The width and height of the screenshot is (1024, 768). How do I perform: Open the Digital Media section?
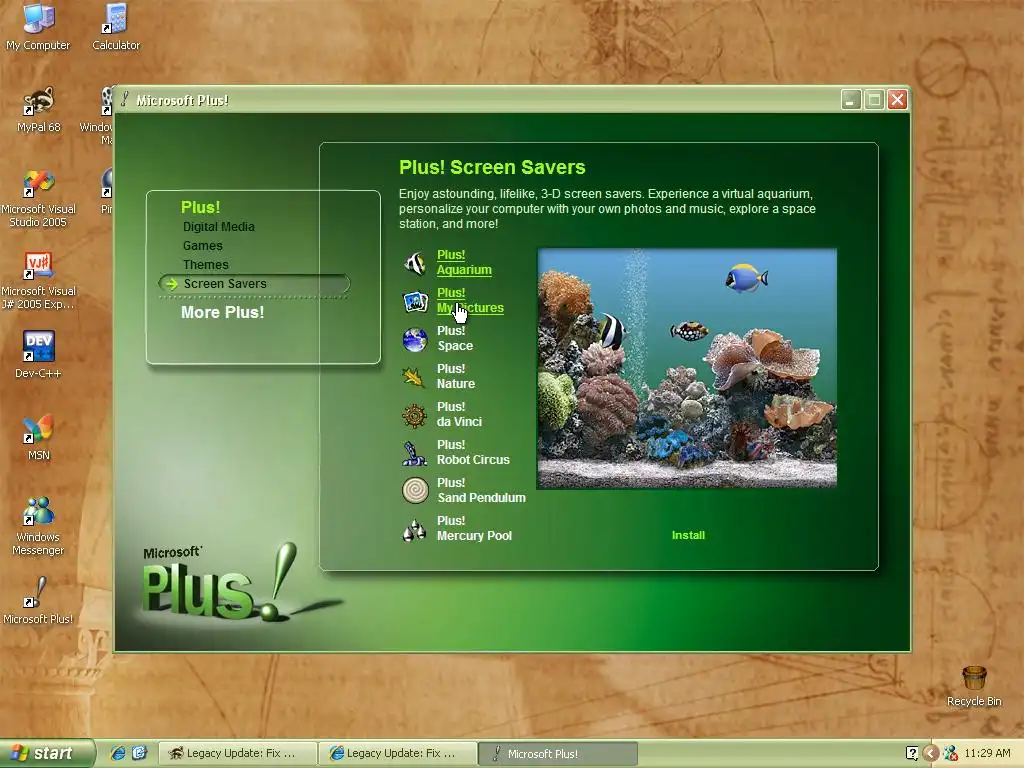[219, 227]
